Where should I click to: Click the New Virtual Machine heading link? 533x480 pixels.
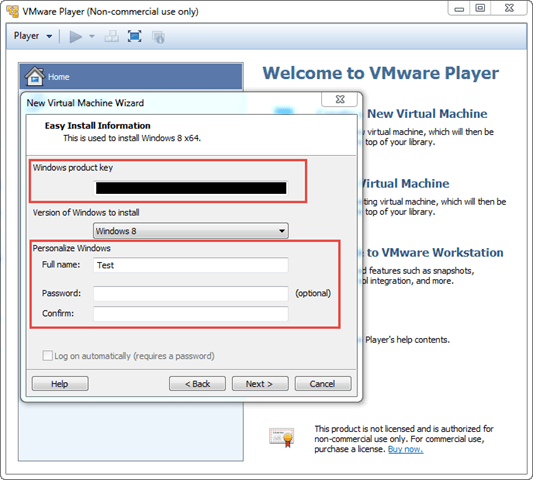(x=427, y=114)
